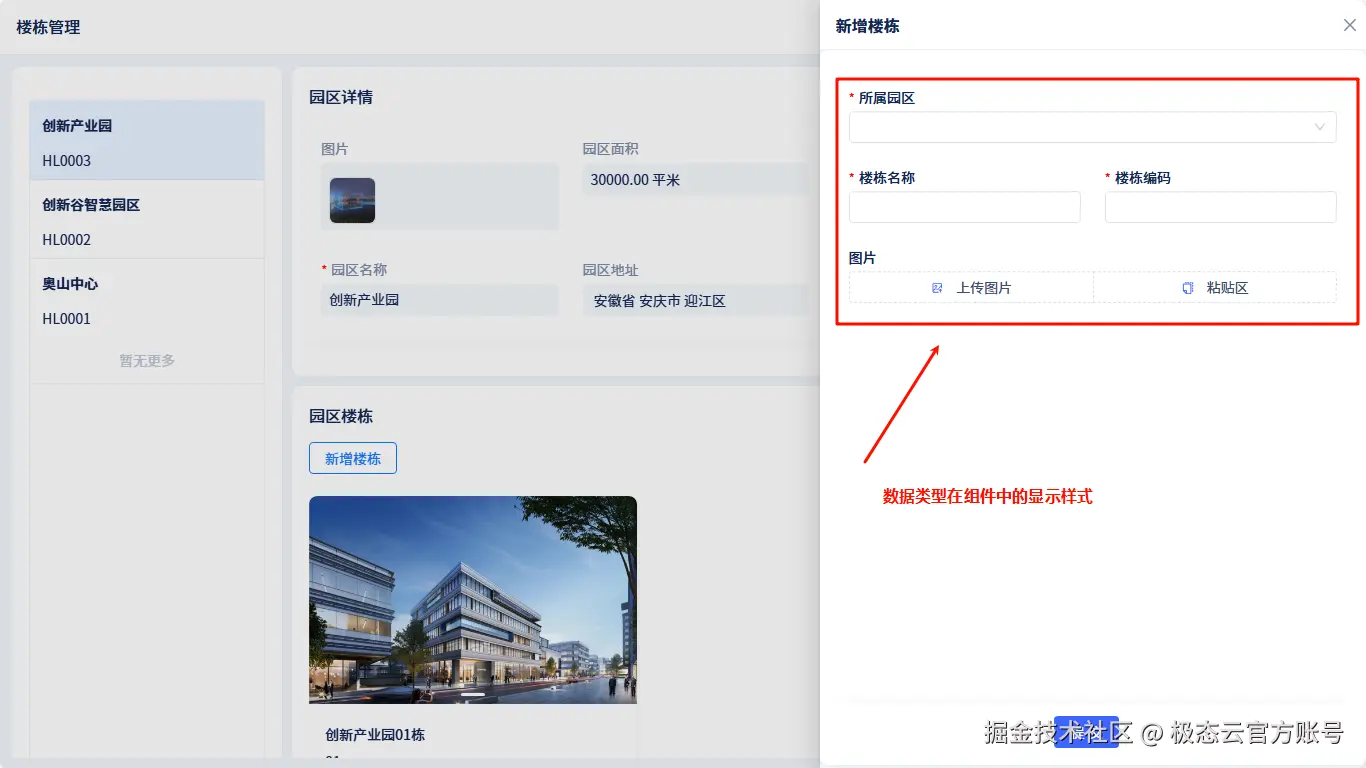Select 创新谷智慧园区 in park list

(x=147, y=220)
